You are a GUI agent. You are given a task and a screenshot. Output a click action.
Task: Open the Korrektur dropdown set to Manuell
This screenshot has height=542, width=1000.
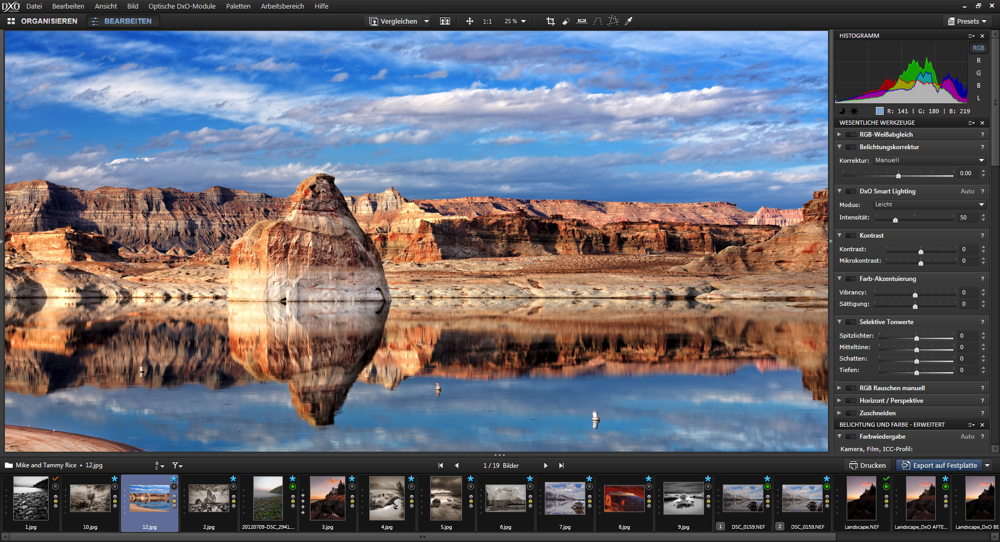pos(928,160)
